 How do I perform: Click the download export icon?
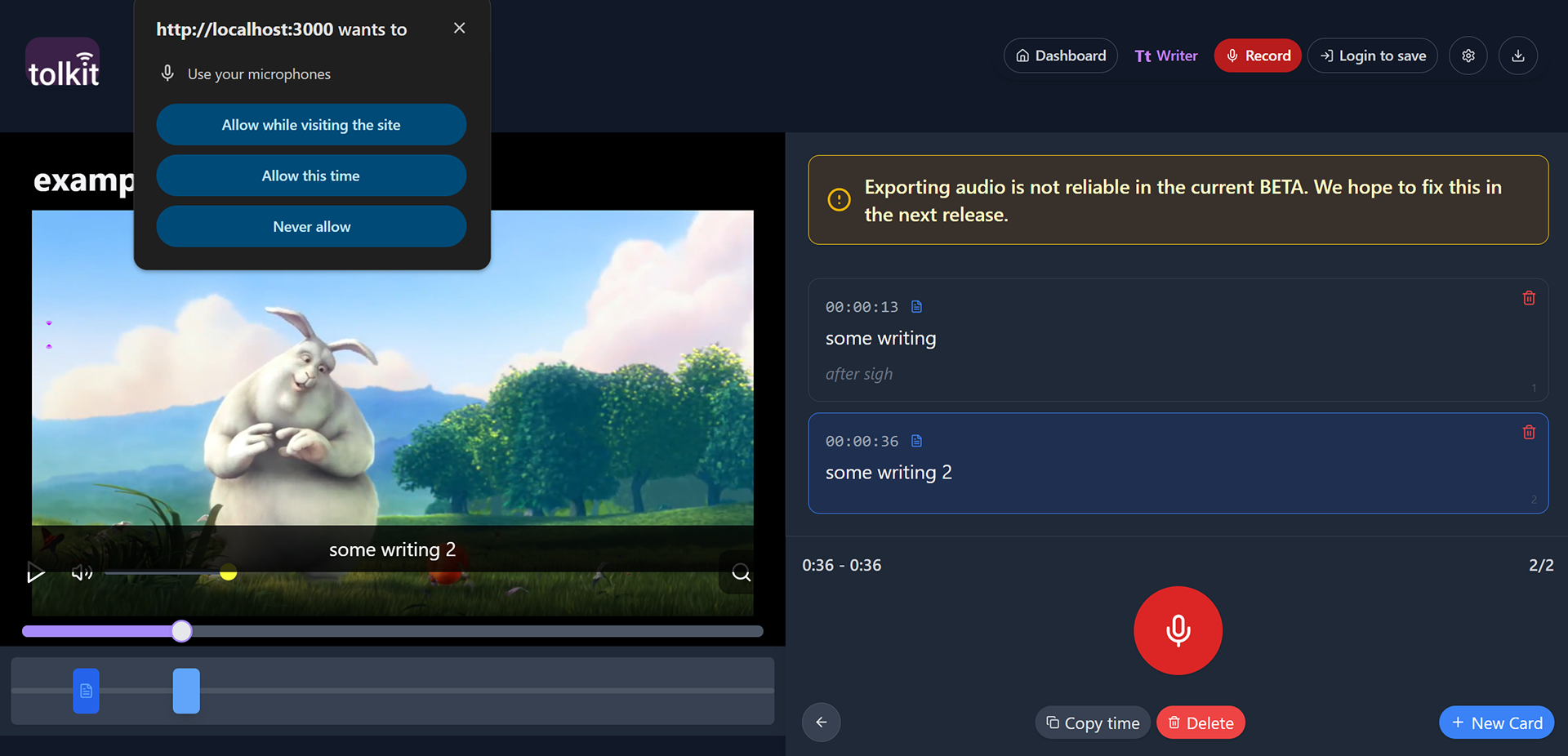point(1518,56)
